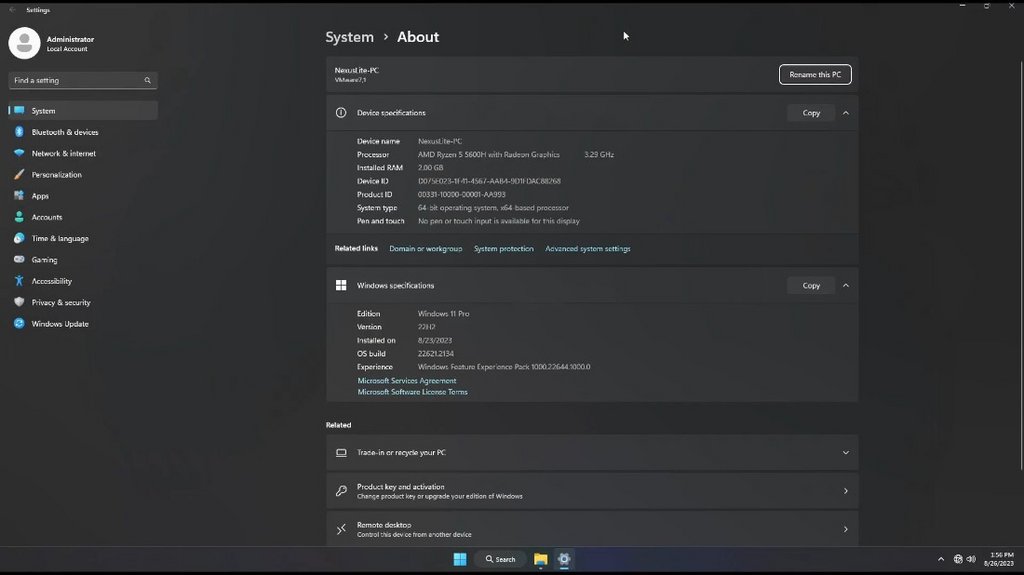Click the Privacy & security shield icon
This screenshot has height=575, width=1024.
click(x=19, y=302)
